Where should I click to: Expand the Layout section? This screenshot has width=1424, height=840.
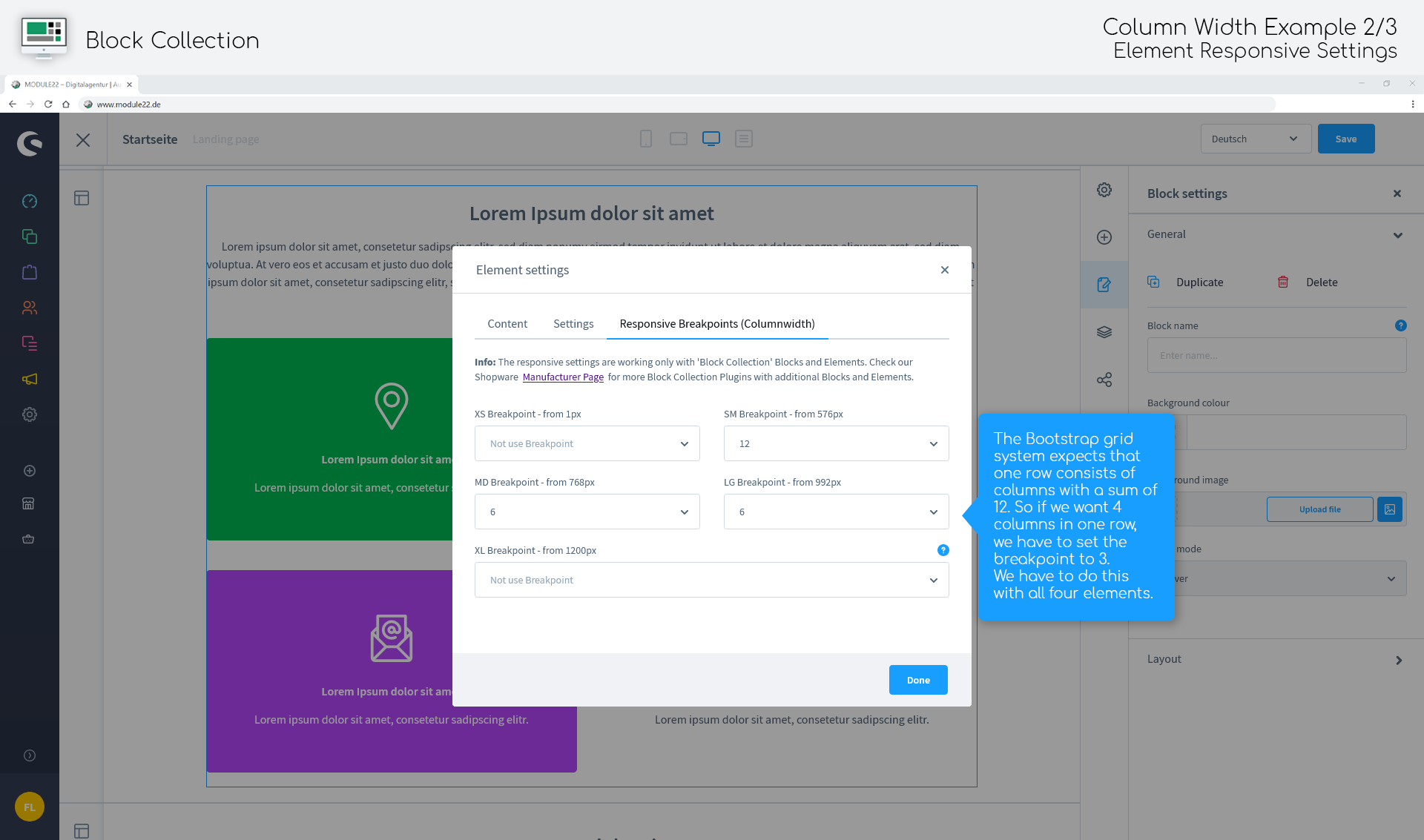click(1276, 659)
